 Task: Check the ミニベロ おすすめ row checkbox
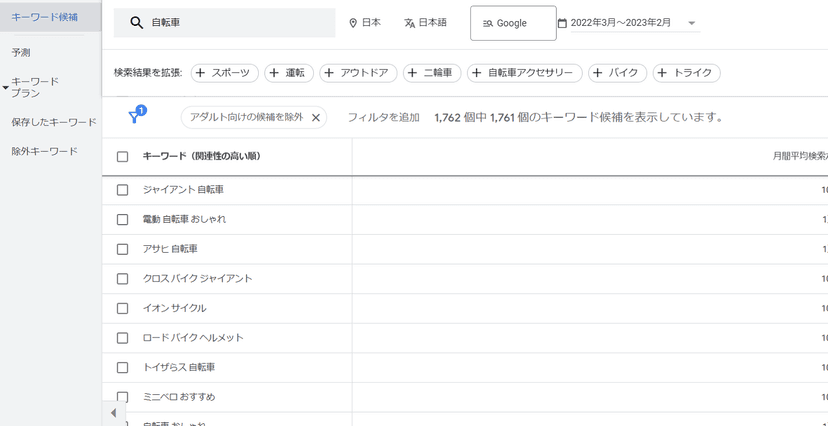pos(123,397)
